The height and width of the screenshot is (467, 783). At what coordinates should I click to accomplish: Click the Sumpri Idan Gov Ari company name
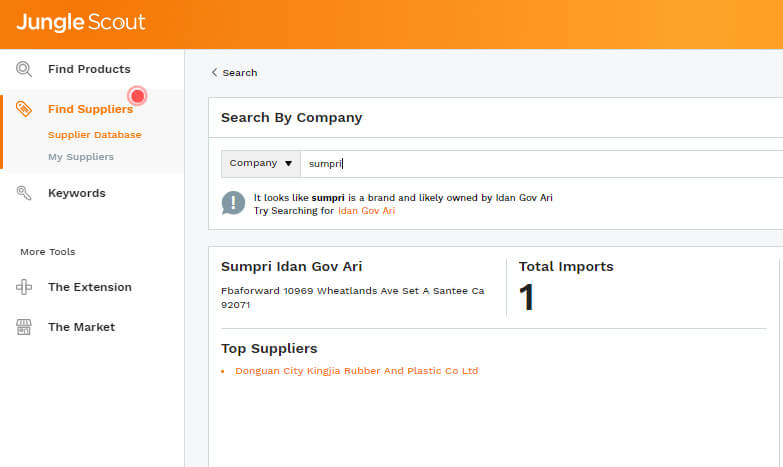coord(291,267)
